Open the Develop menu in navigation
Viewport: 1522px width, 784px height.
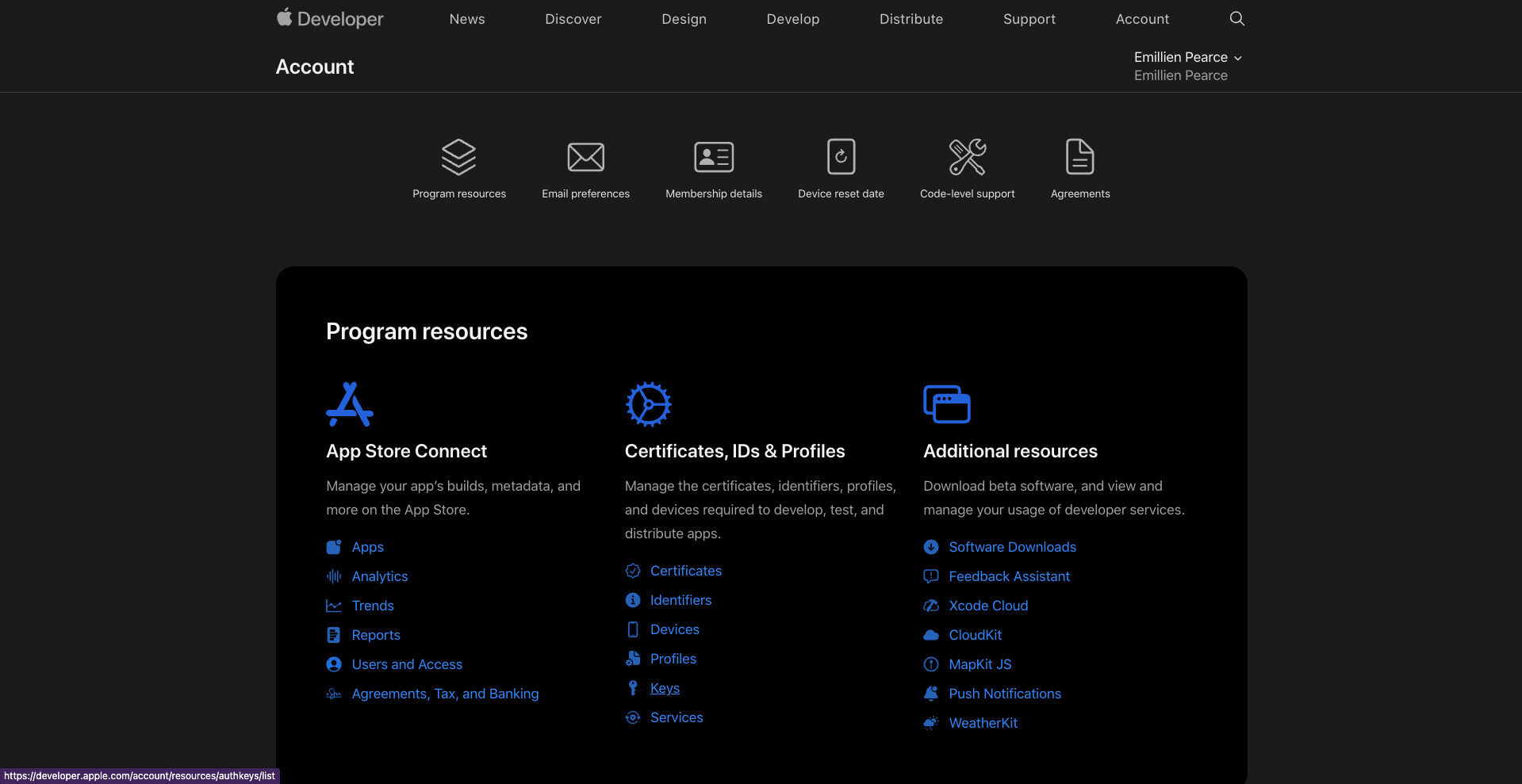coord(792,19)
